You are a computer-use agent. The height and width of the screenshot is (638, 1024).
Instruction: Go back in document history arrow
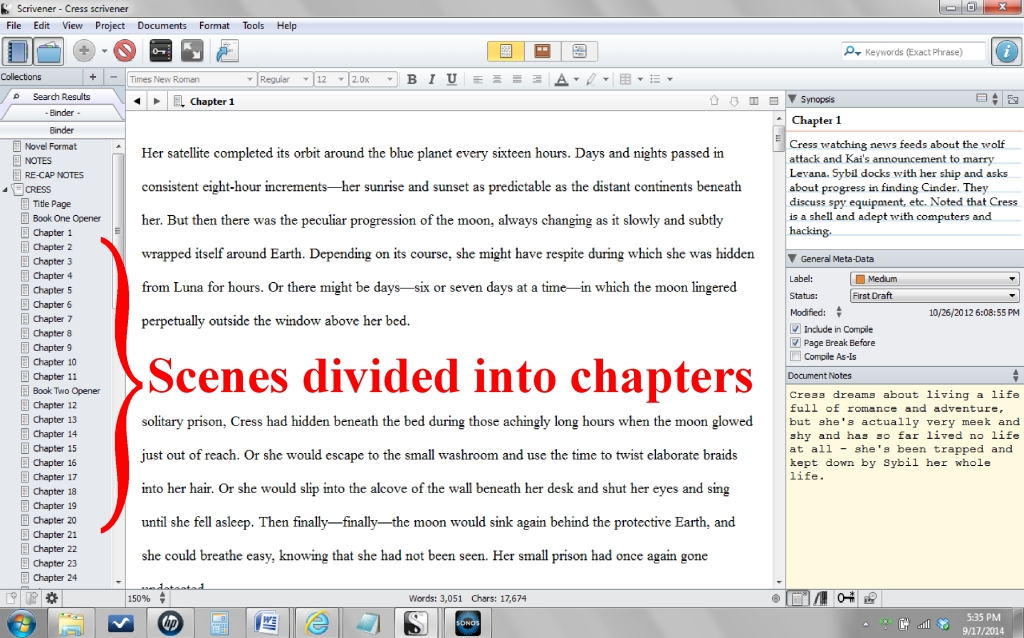(x=136, y=101)
